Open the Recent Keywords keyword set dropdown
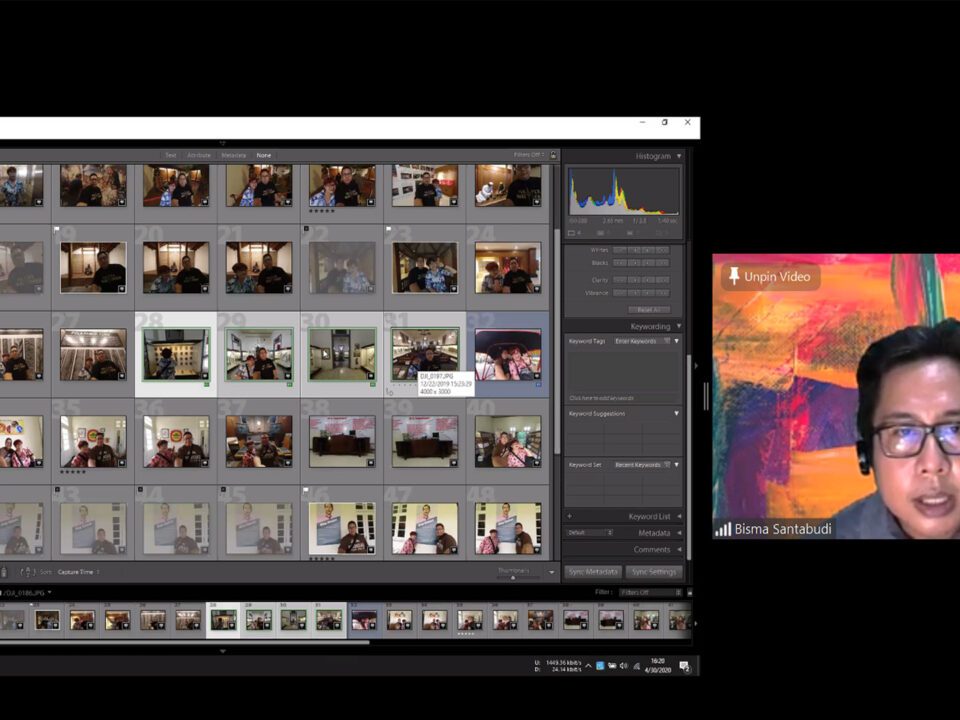Image resolution: width=960 pixels, height=720 pixels. [x=641, y=465]
